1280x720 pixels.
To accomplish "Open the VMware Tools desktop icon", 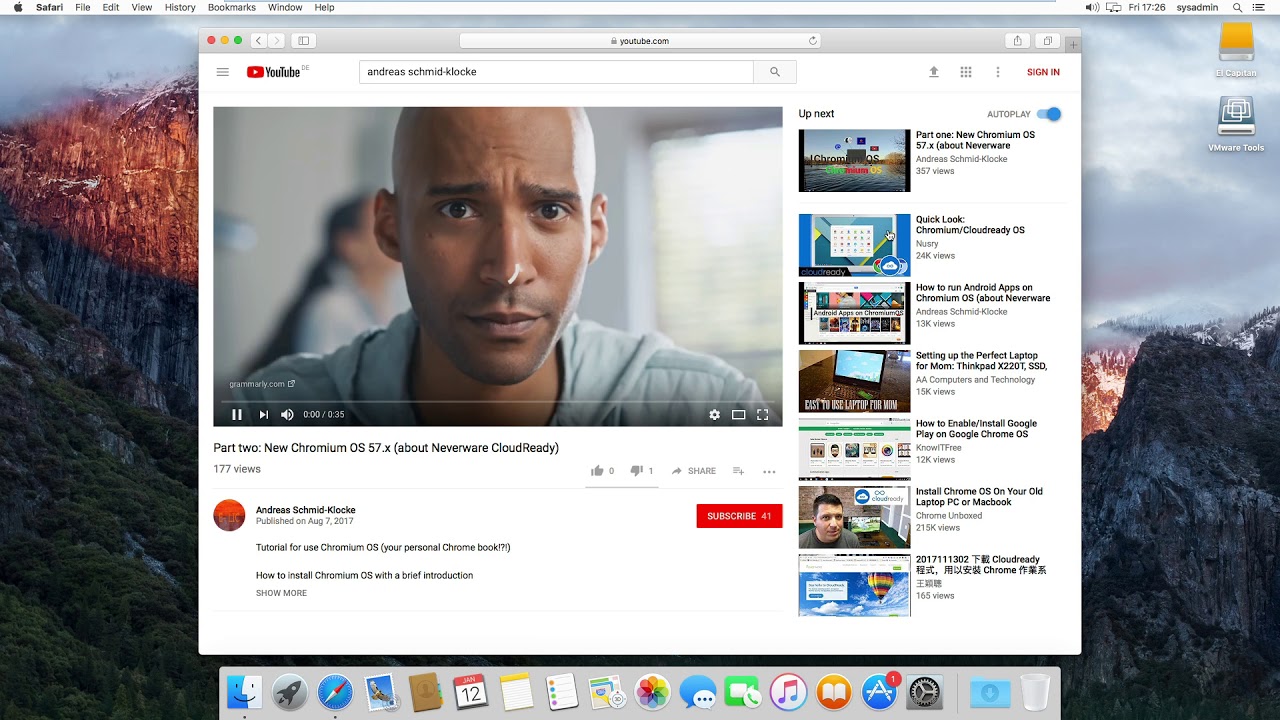I will pos(1236,124).
